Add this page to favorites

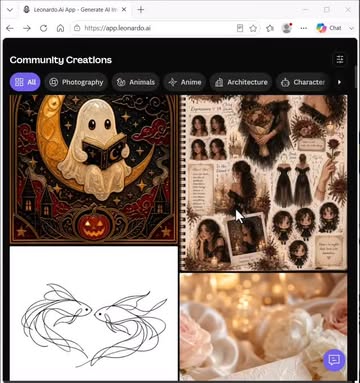(253, 28)
